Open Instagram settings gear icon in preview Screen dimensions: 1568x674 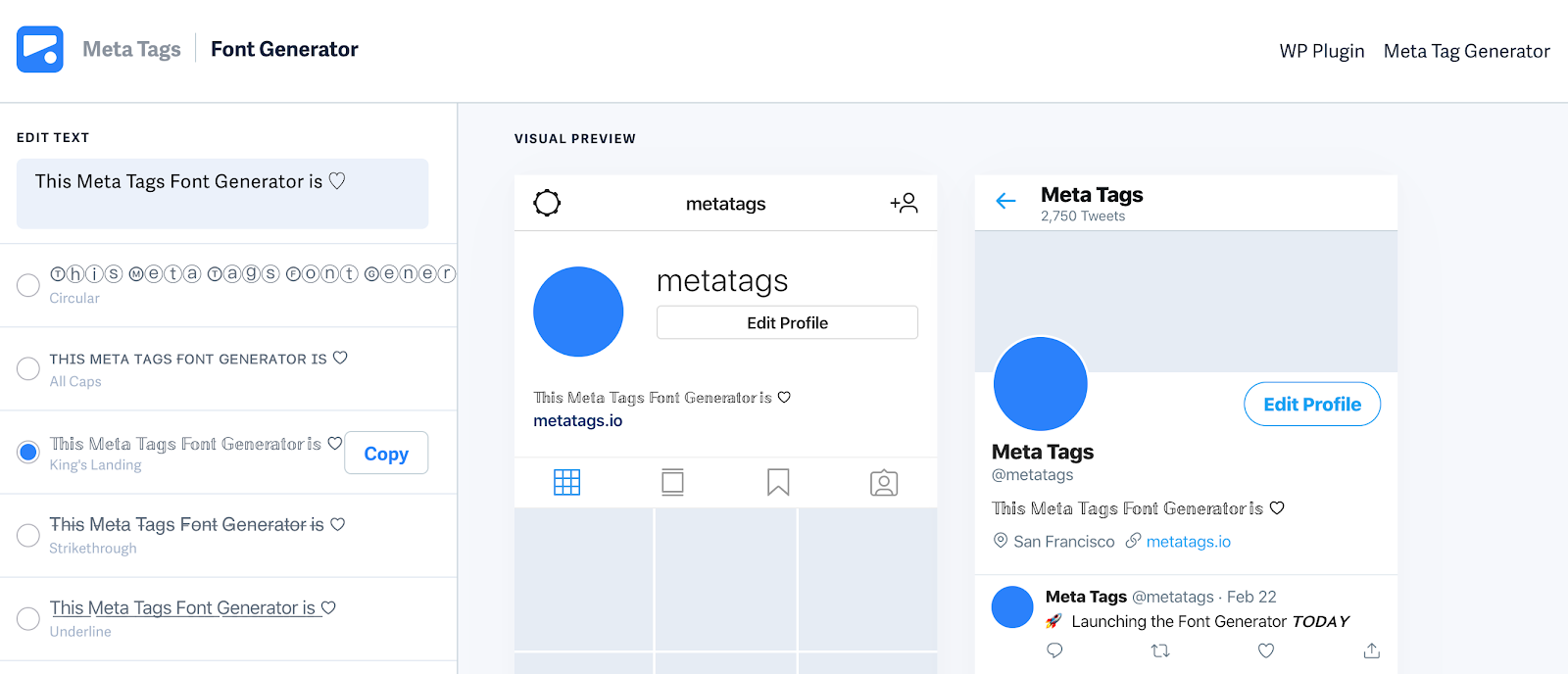[547, 203]
